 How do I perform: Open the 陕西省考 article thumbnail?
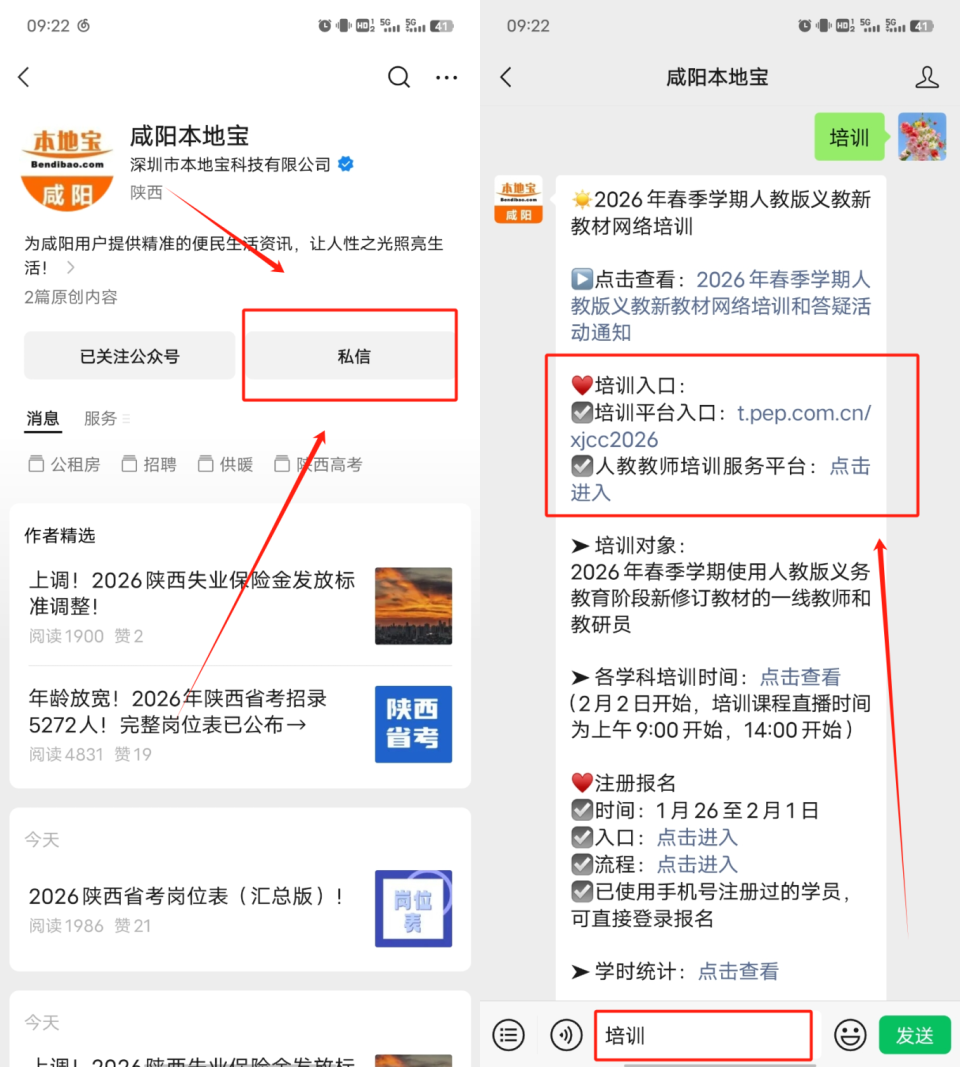click(413, 724)
